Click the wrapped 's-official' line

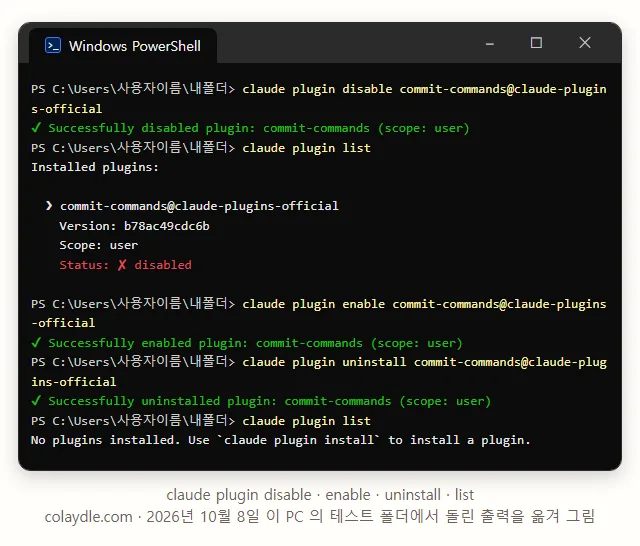67,109
